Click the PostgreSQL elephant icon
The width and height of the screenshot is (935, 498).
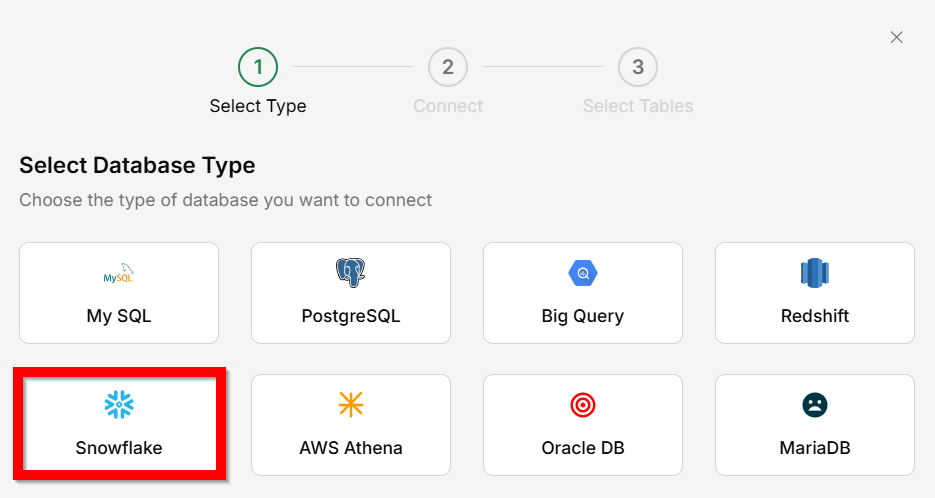click(x=350, y=272)
